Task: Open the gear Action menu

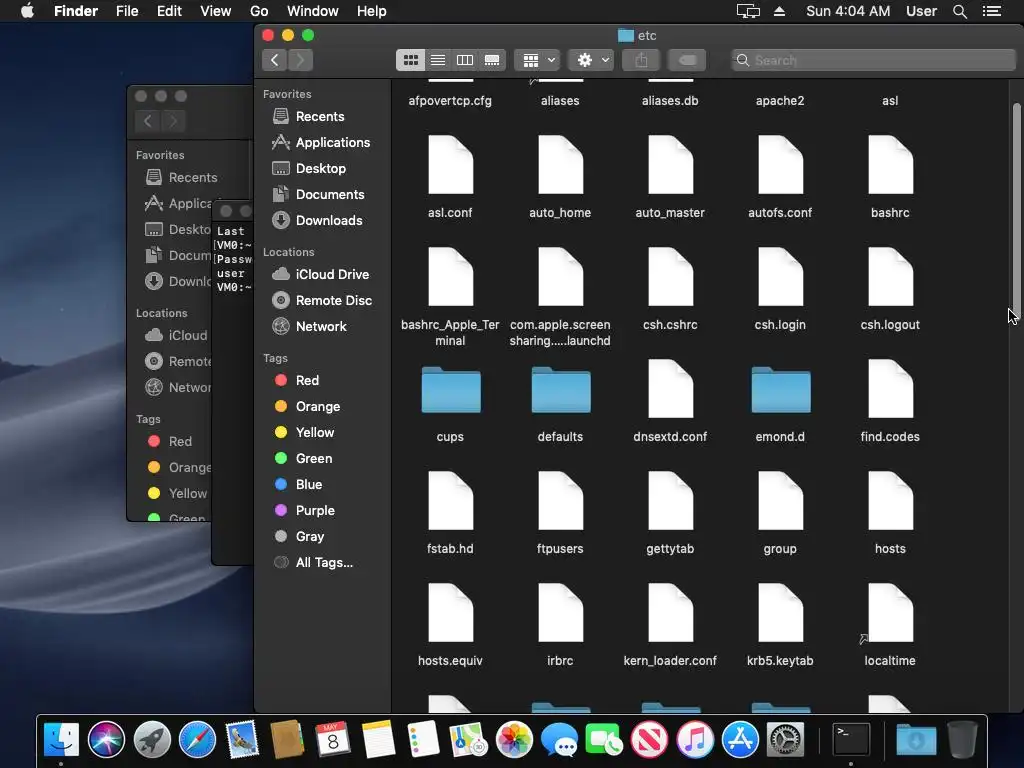Action: pos(590,60)
